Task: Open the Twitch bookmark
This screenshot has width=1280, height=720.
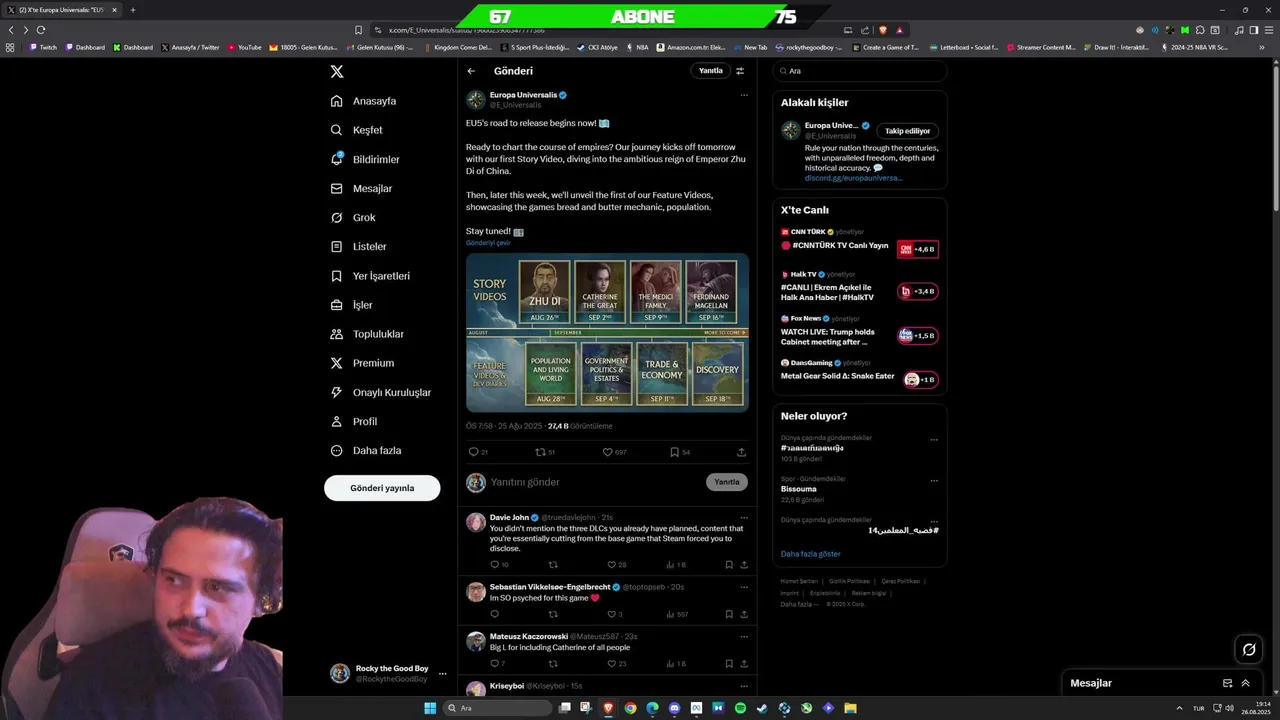Action: click(43, 47)
